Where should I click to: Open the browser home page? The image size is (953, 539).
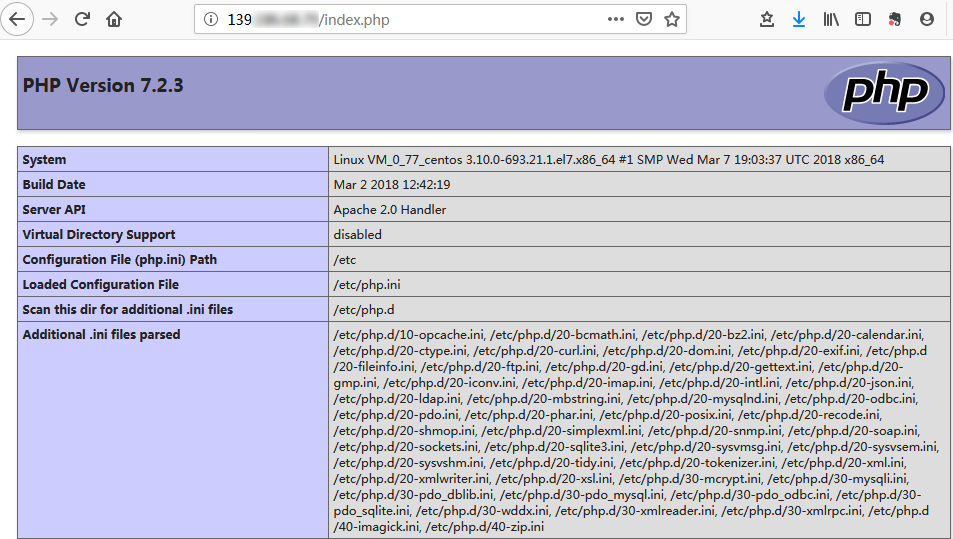tap(114, 19)
